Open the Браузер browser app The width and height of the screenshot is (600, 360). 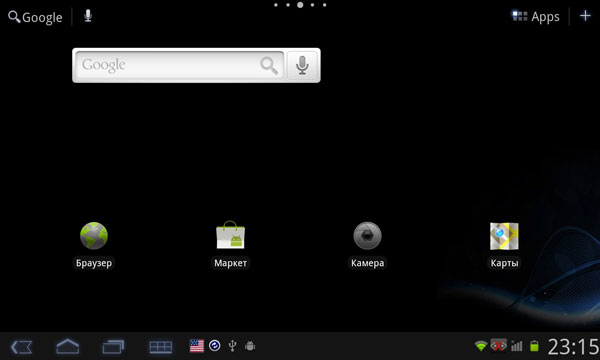94,236
